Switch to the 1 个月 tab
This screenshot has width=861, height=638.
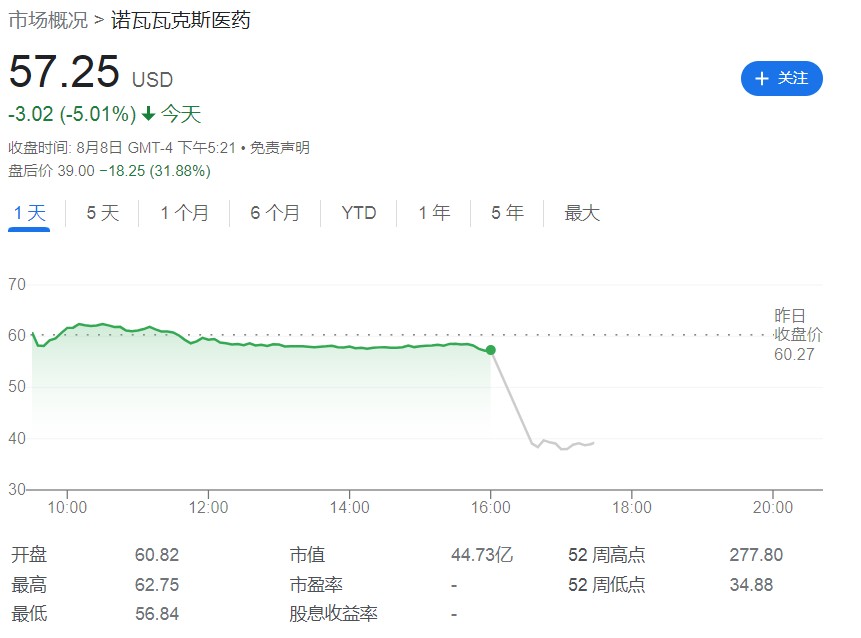(184, 213)
